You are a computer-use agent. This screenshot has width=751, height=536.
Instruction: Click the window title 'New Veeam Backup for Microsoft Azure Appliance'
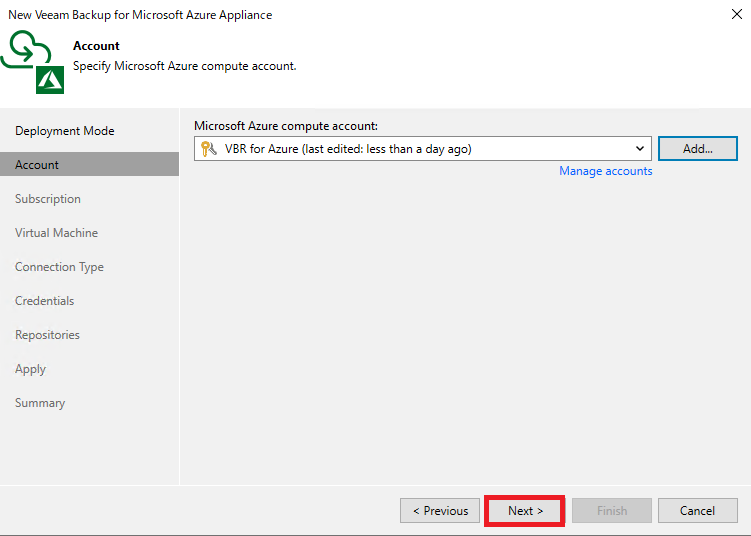(x=140, y=15)
